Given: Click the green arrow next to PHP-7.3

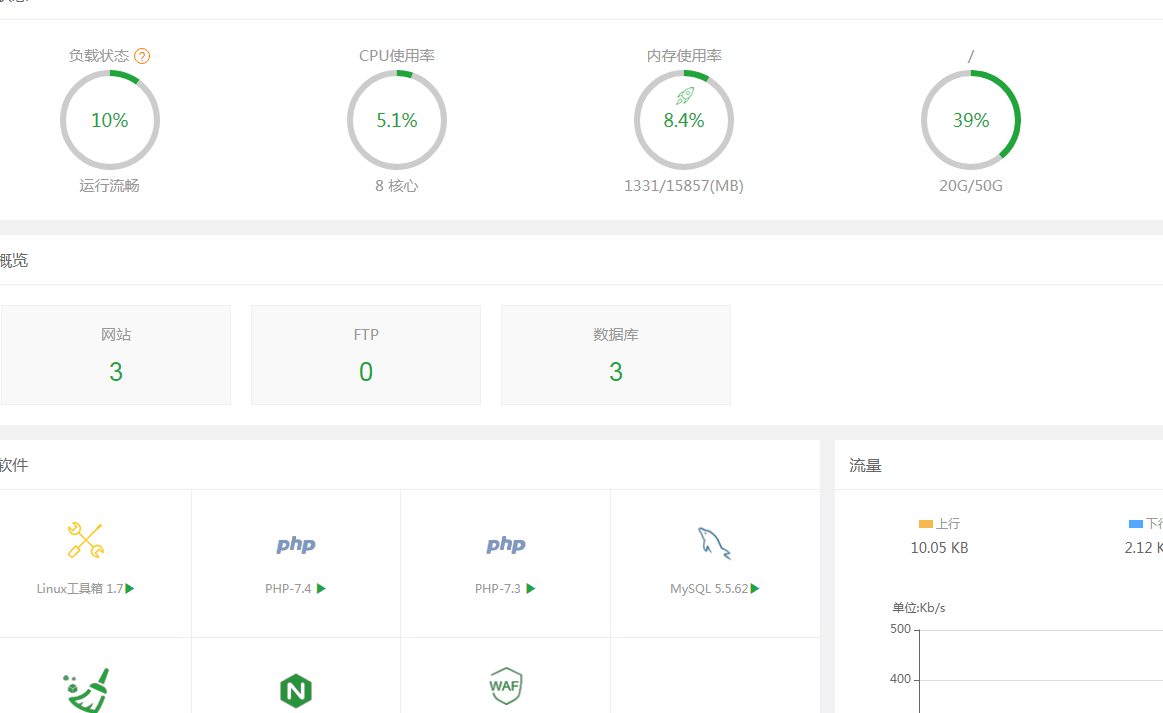Looking at the screenshot, I should click(531, 588).
